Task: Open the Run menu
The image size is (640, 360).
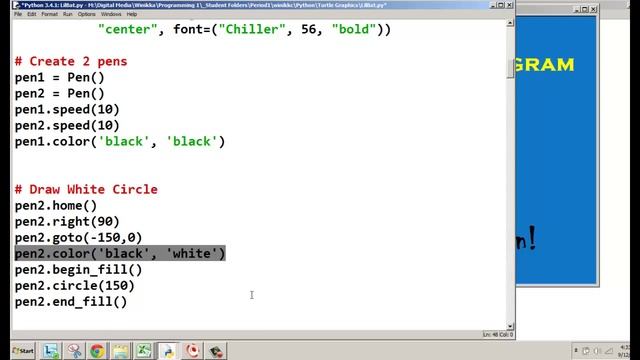Action: (67, 14)
